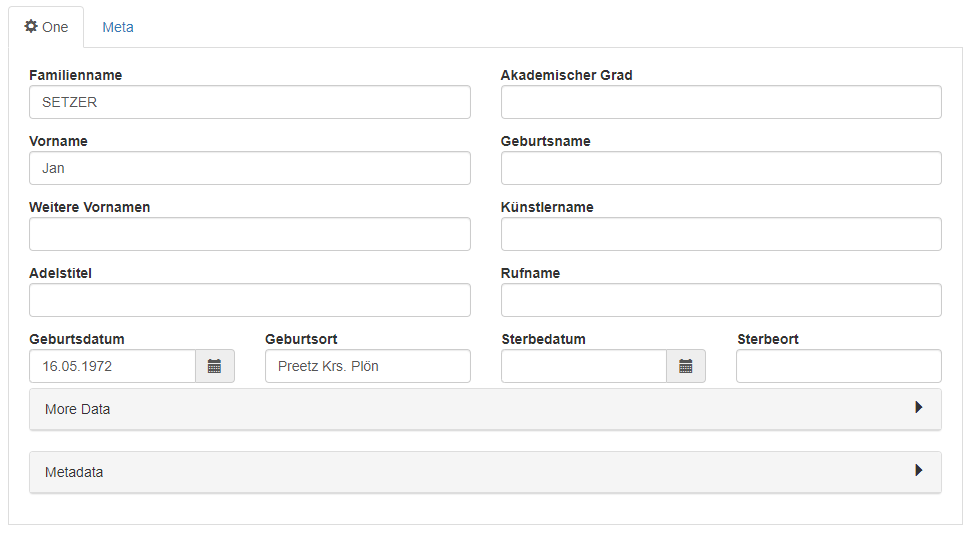The width and height of the screenshot is (975, 534).
Task: Expand the More Data arrow
Action: (918, 407)
